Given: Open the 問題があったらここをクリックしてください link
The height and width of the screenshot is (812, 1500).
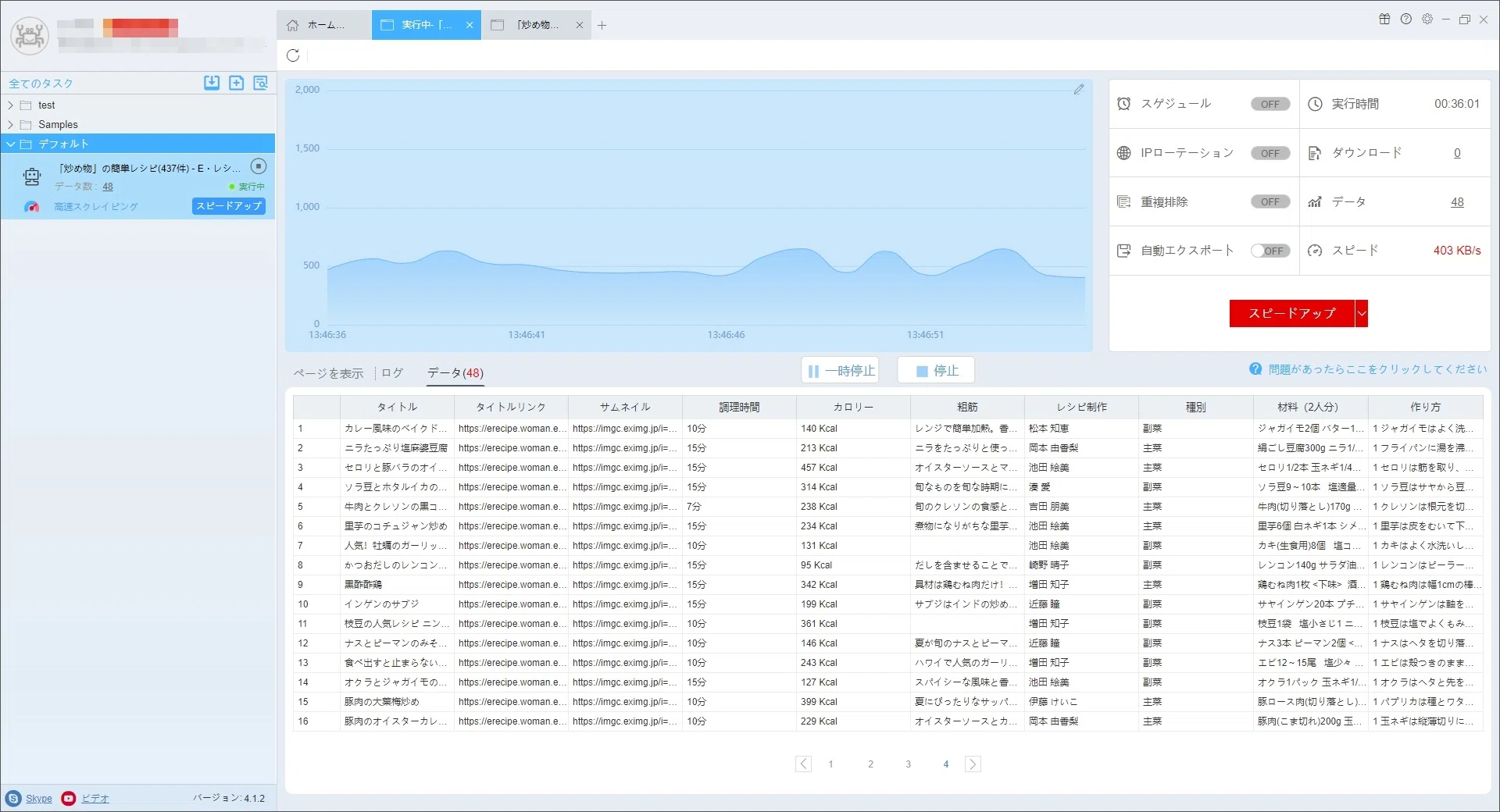Looking at the screenshot, I should 1378,369.
